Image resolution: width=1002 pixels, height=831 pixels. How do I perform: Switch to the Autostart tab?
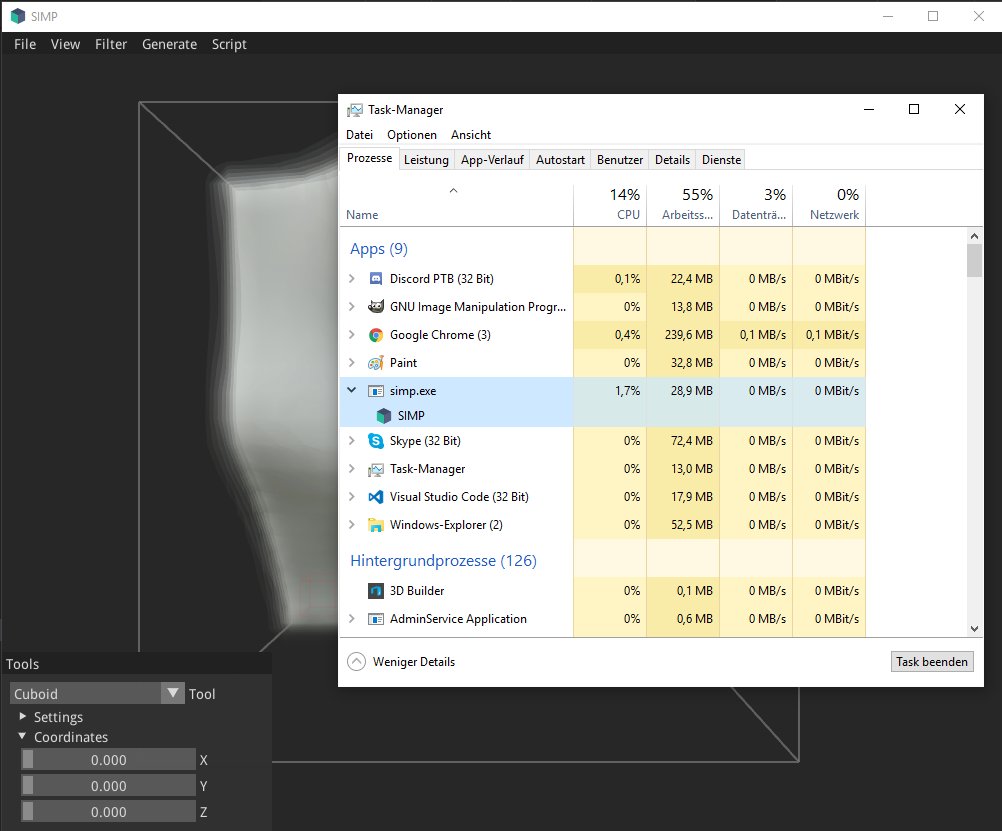click(x=560, y=160)
